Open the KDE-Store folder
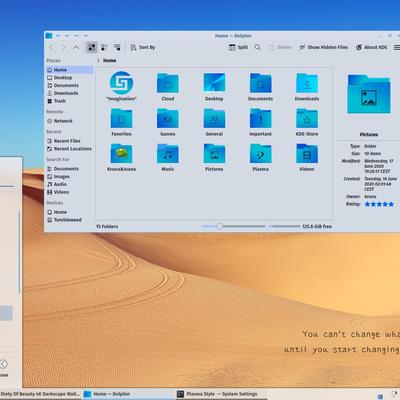The image size is (400, 400). (x=307, y=121)
